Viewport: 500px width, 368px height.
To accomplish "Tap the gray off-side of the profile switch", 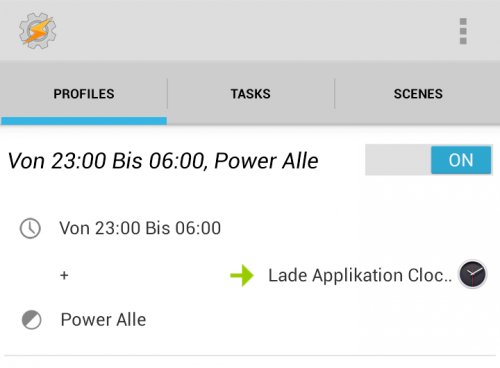I will (x=398, y=160).
